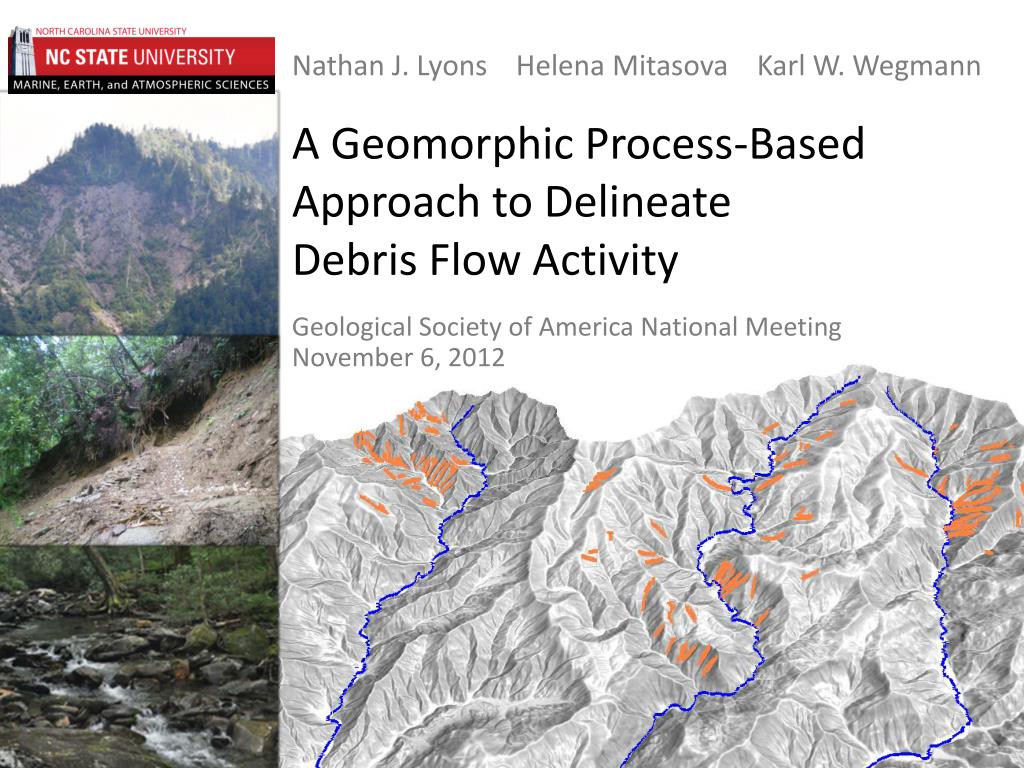
Task: Click the small North Carolina State University text
Action: [111, 31]
